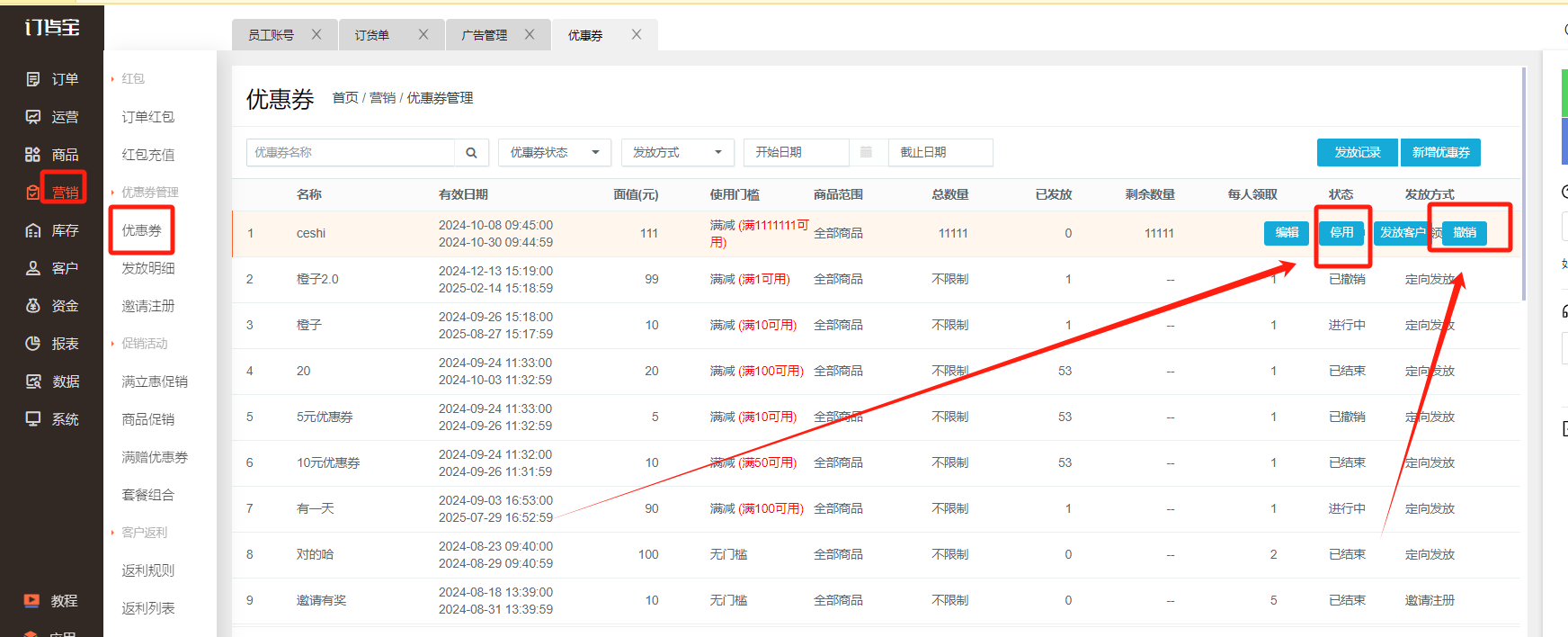Select the 邀请有奖 coupon name
Viewport: 1568px width, 637px height.
click(x=321, y=601)
